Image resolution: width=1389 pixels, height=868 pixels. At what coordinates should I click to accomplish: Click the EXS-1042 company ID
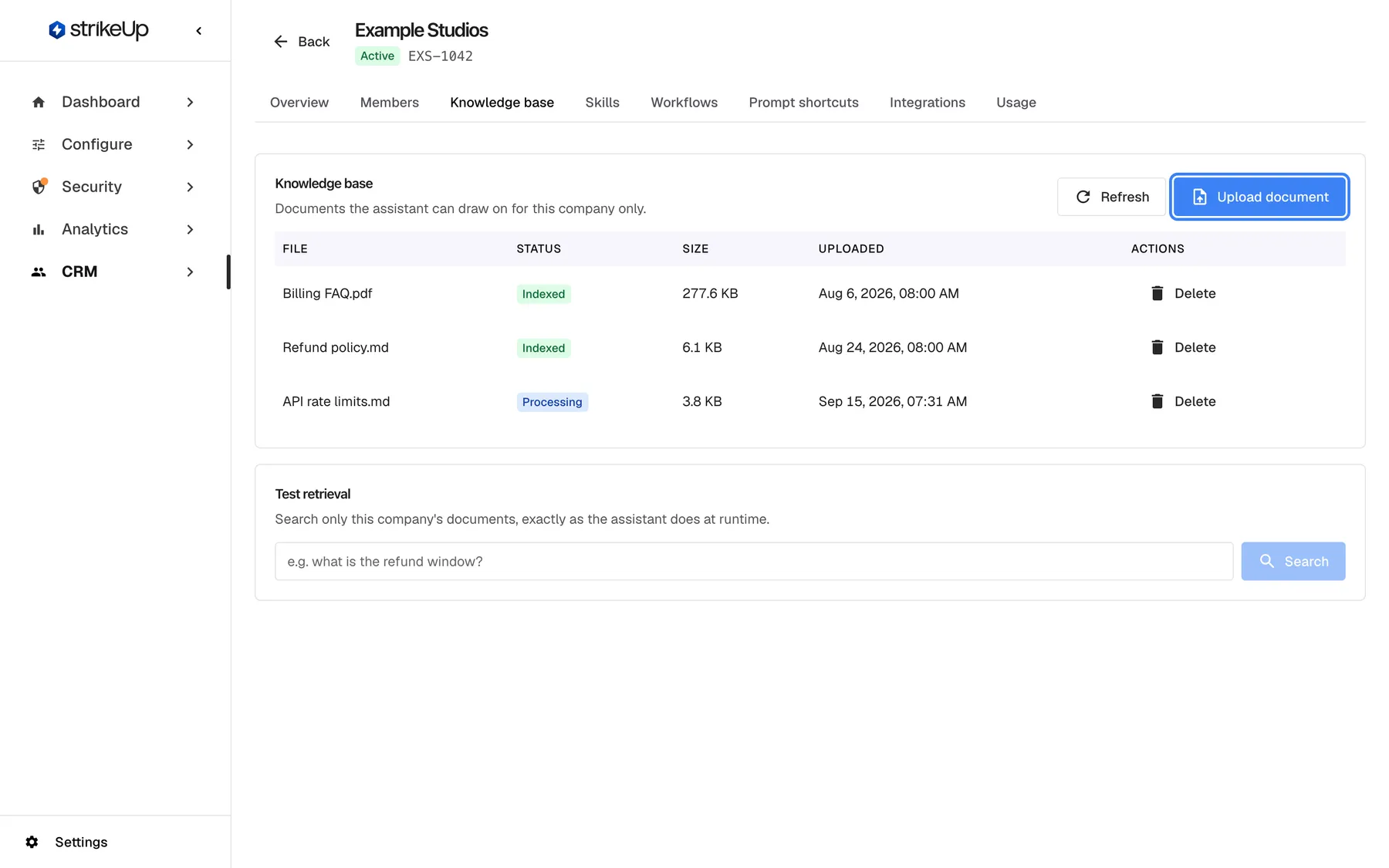point(441,56)
